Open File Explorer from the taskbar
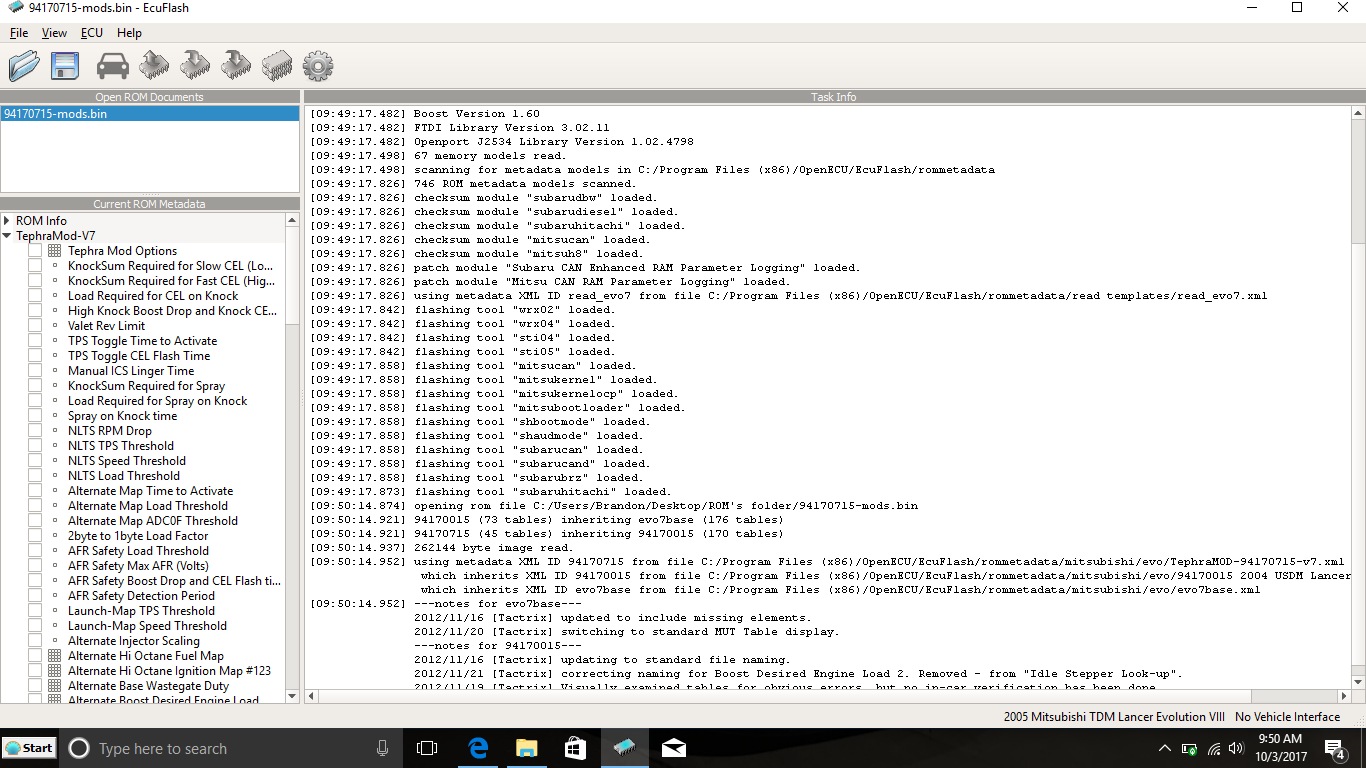Viewport: 1366px width, 768px height. click(526, 748)
